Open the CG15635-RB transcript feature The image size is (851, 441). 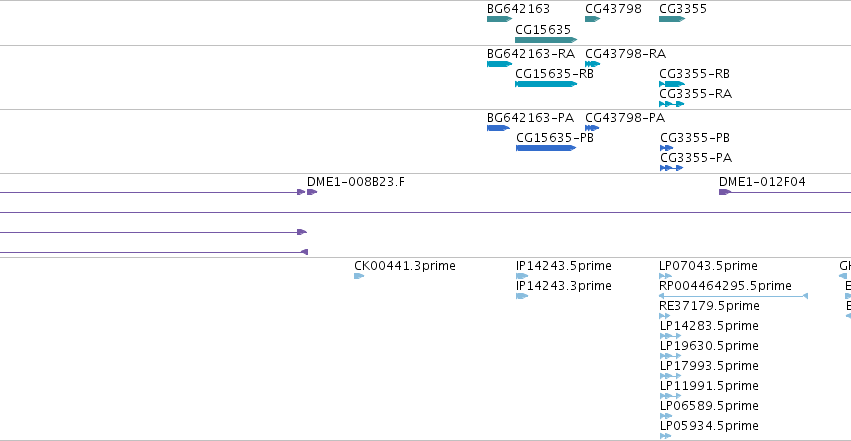546,84
